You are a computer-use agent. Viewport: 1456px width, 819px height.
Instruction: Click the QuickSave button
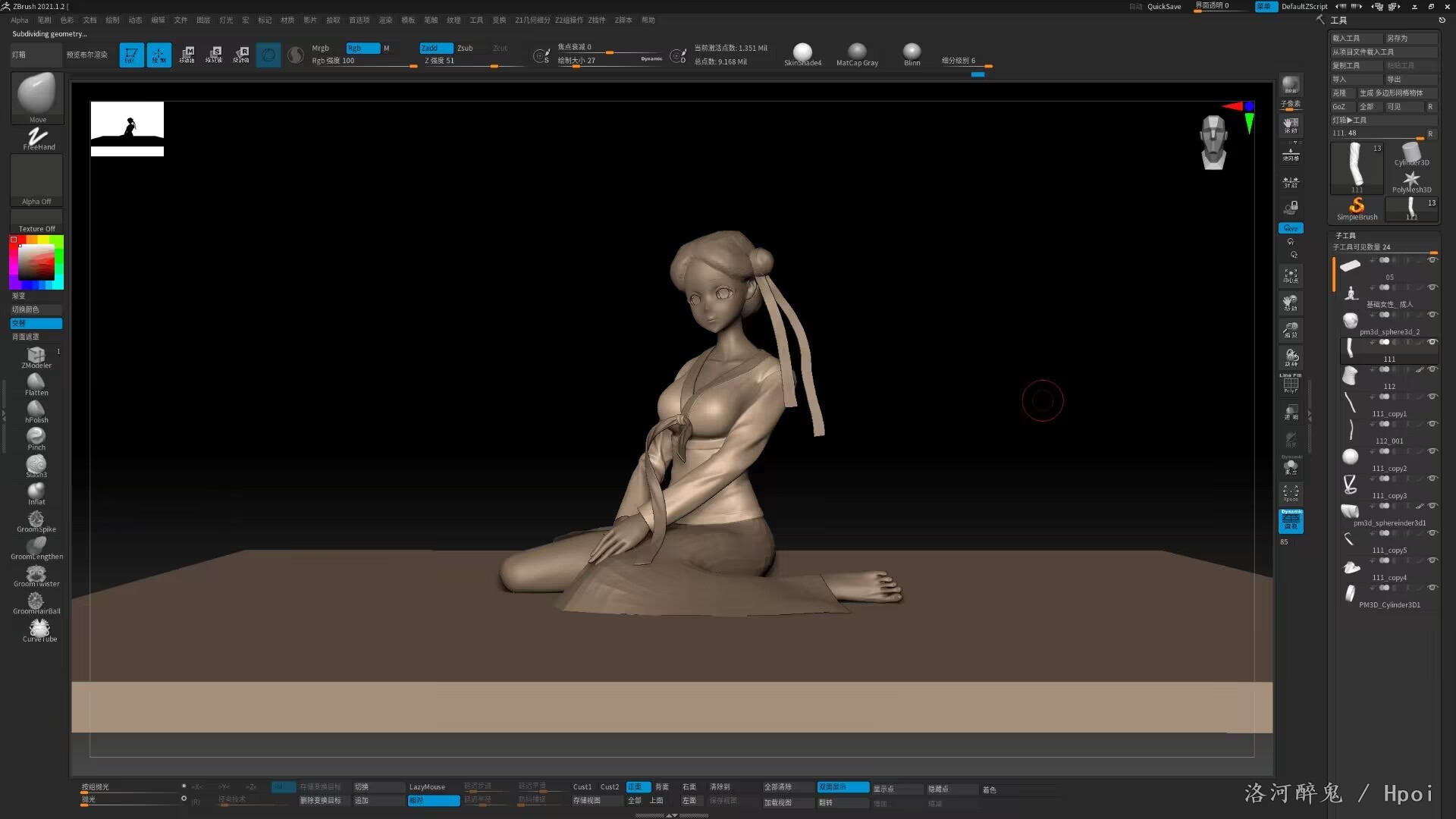click(x=1163, y=6)
